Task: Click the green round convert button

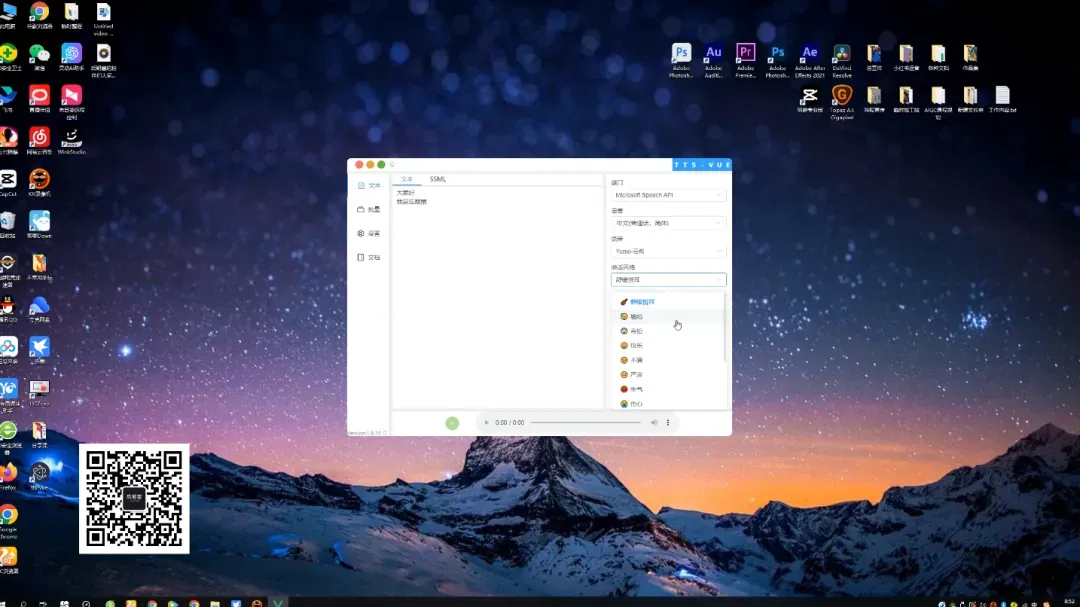Action: 452,423
